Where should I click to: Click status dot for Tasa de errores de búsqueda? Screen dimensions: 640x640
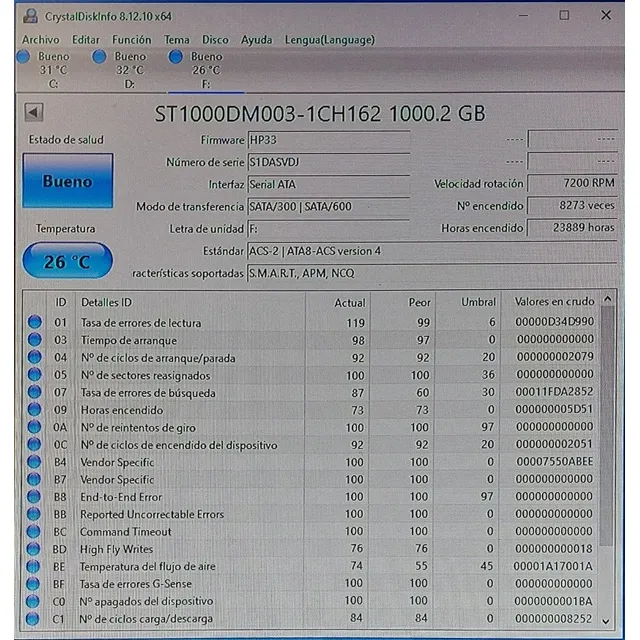pos(35,392)
